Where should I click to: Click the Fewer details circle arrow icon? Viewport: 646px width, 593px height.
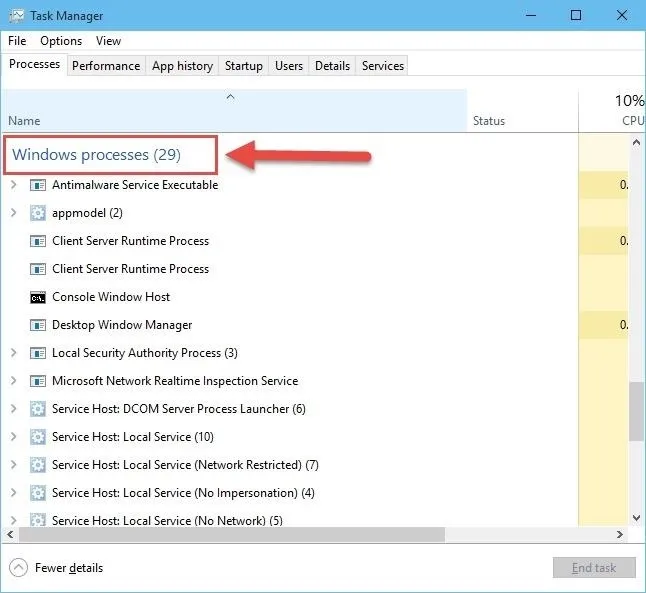18,568
